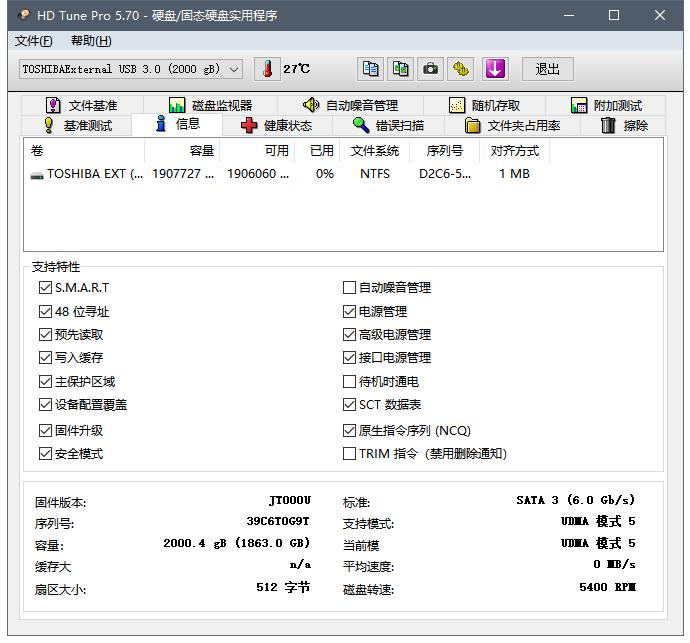690x643 pixels.
Task: Sort by the 已用 column header
Action: coord(317,151)
